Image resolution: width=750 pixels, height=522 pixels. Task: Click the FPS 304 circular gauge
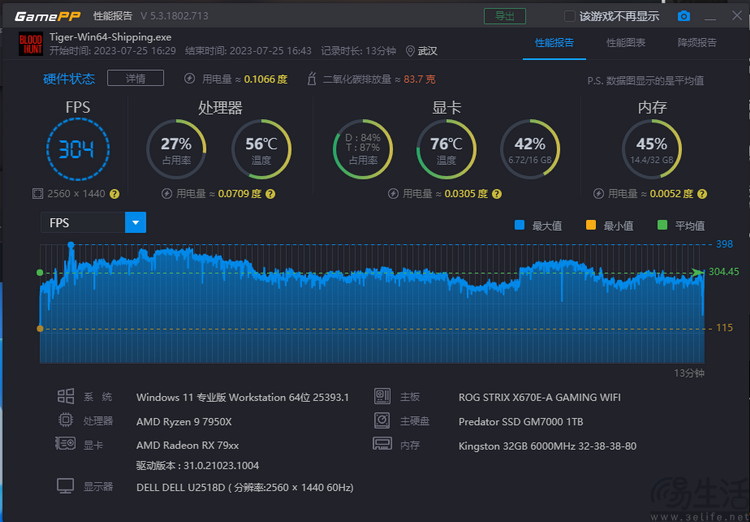click(78, 149)
